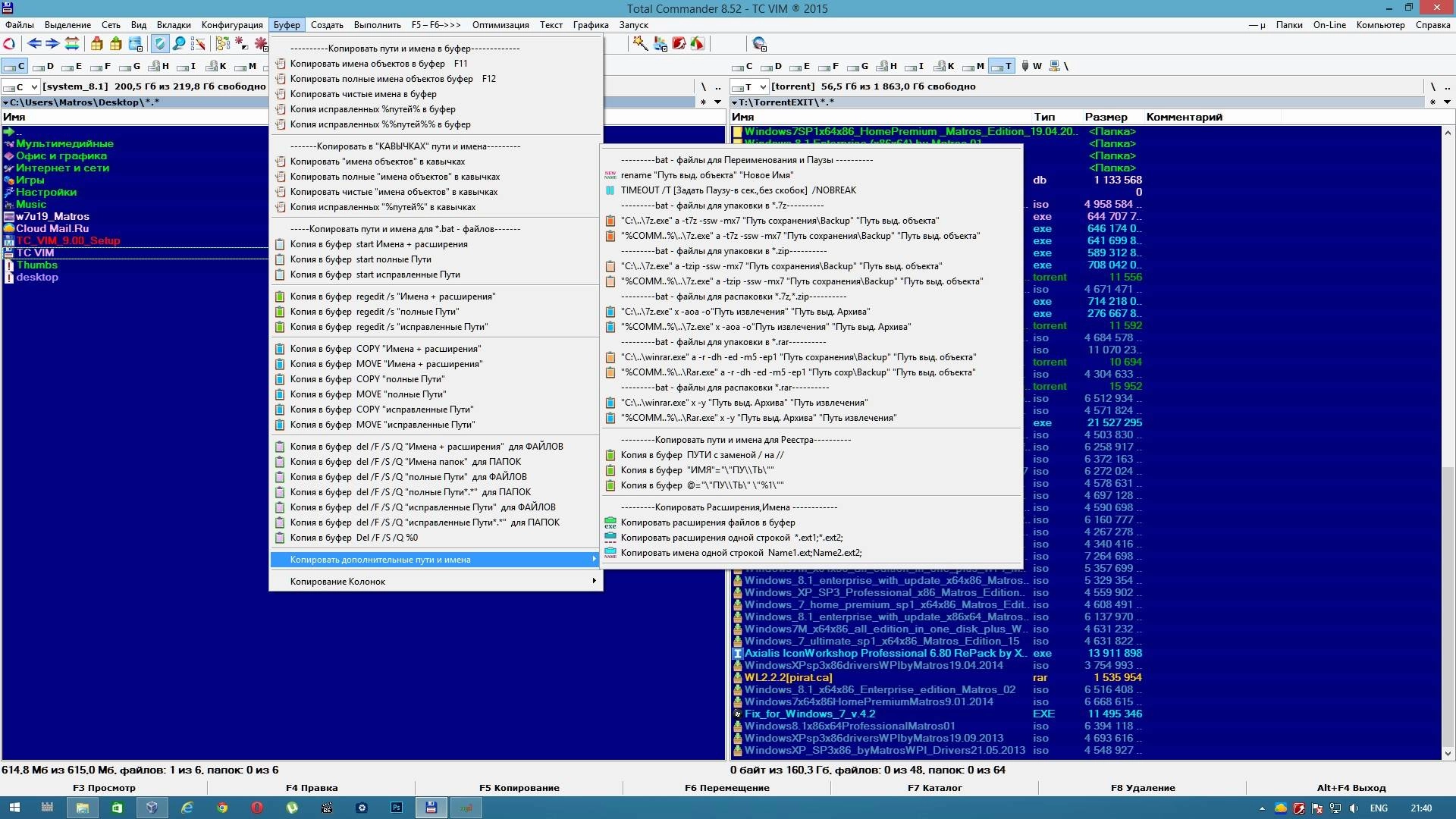Open left panel drive dropdown showing C
The image size is (1456, 819).
pyautogui.click(x=21, y=86)
